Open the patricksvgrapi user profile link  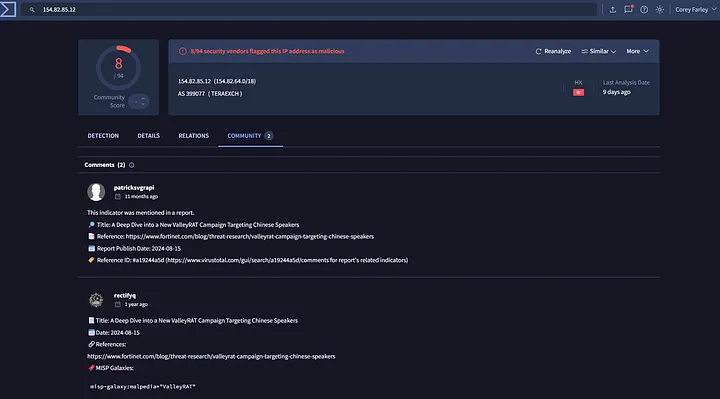[134, 188]
